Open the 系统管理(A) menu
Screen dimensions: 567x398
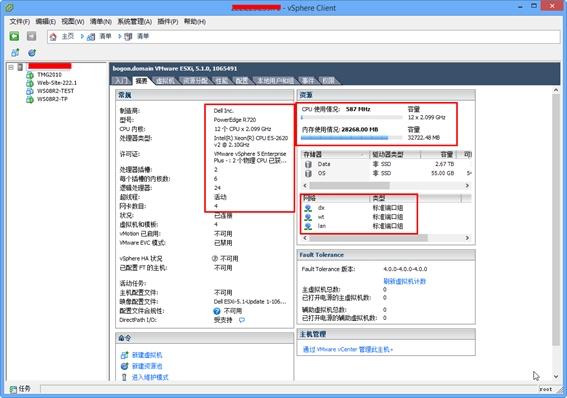tap(135, 22)
